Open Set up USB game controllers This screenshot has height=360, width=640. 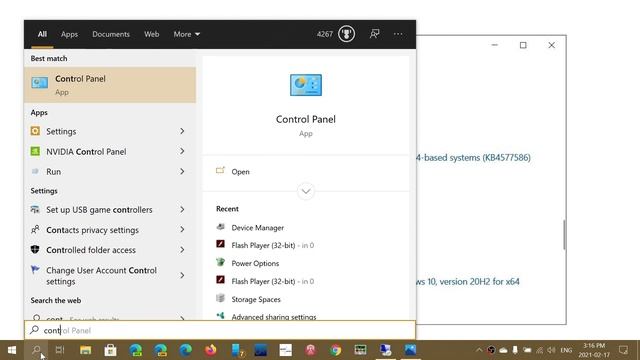tap(98, 209)
